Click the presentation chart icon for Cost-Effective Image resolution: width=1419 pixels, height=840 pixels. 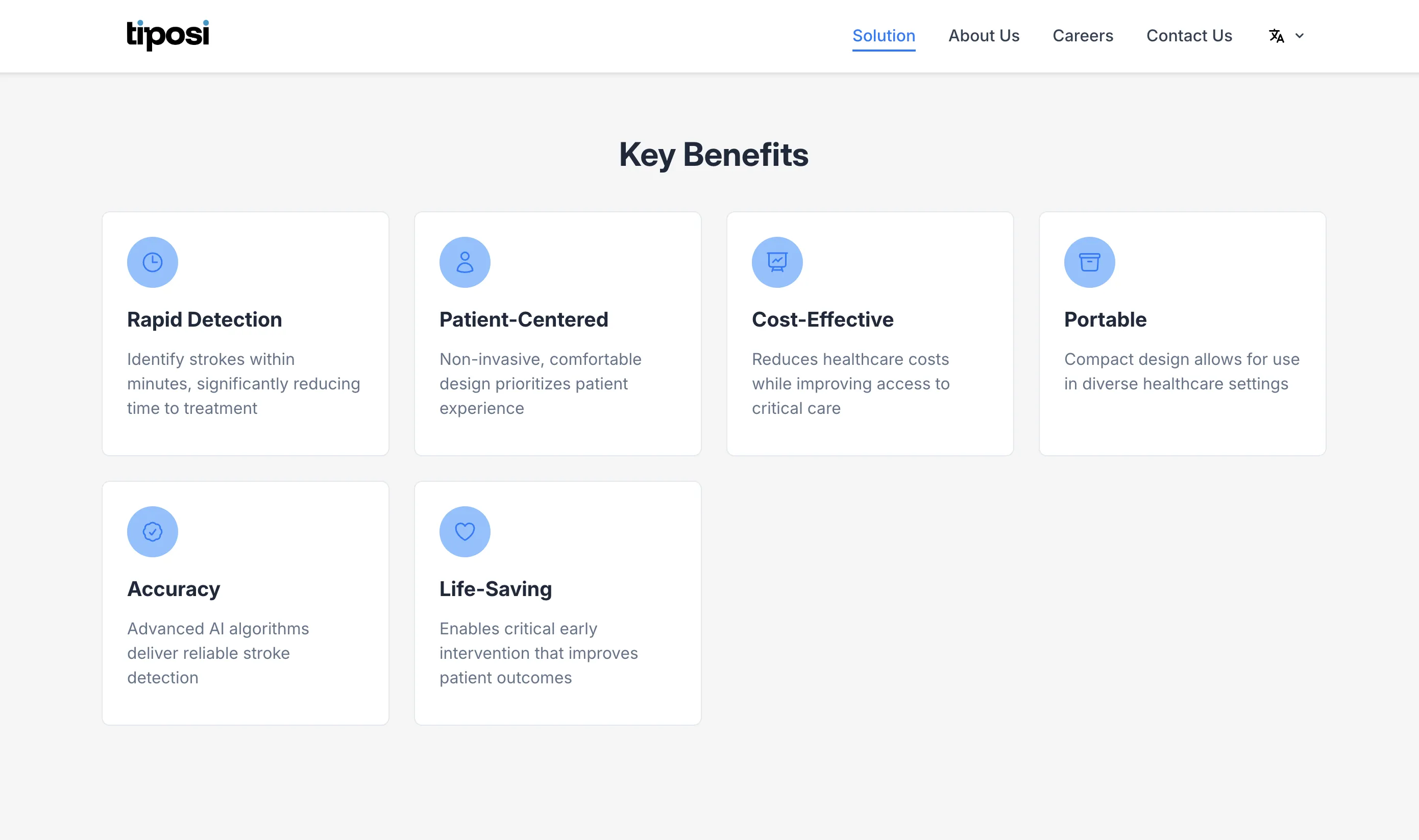777,262
